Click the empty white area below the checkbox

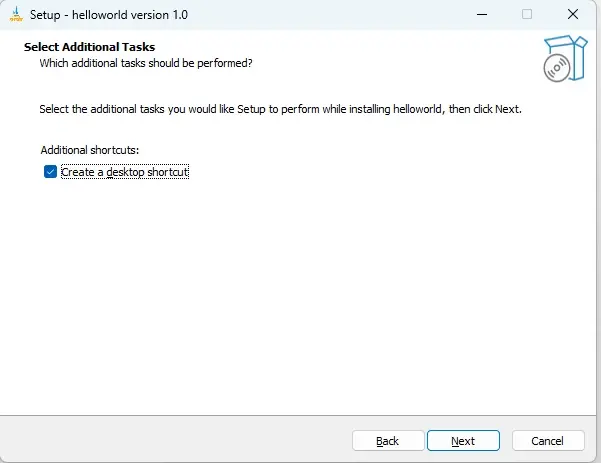(297, 295)
